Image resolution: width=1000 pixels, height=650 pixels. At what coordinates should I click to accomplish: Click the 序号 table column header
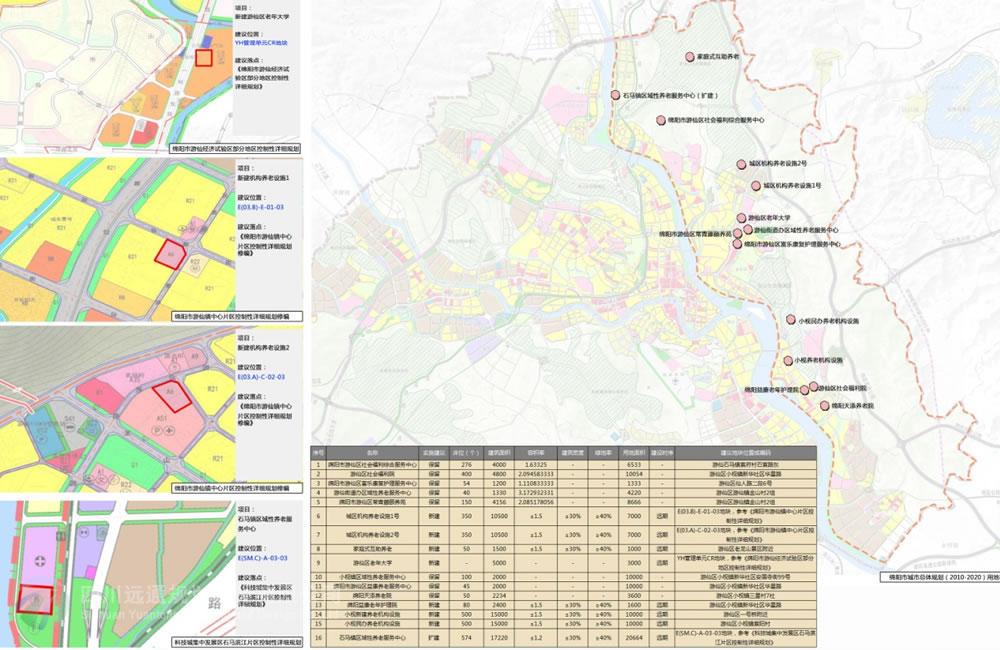coord(319,452)
